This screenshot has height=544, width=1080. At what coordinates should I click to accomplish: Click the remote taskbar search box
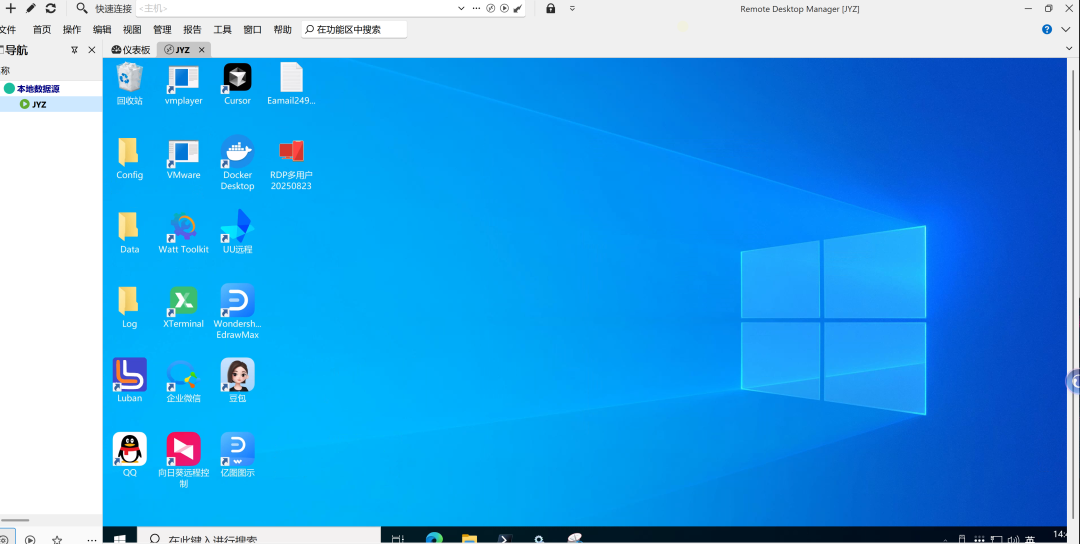coord(259,538)
